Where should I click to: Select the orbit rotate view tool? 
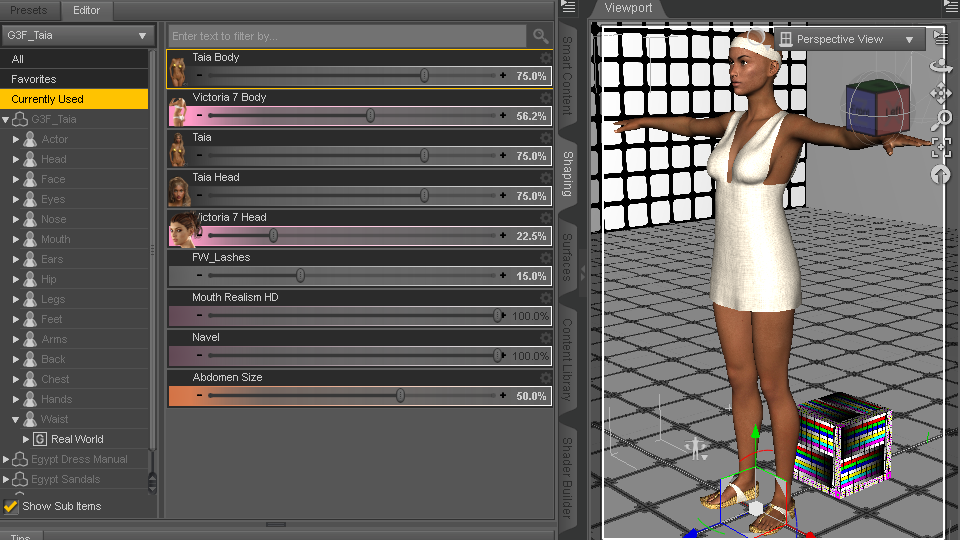point(940,65)
